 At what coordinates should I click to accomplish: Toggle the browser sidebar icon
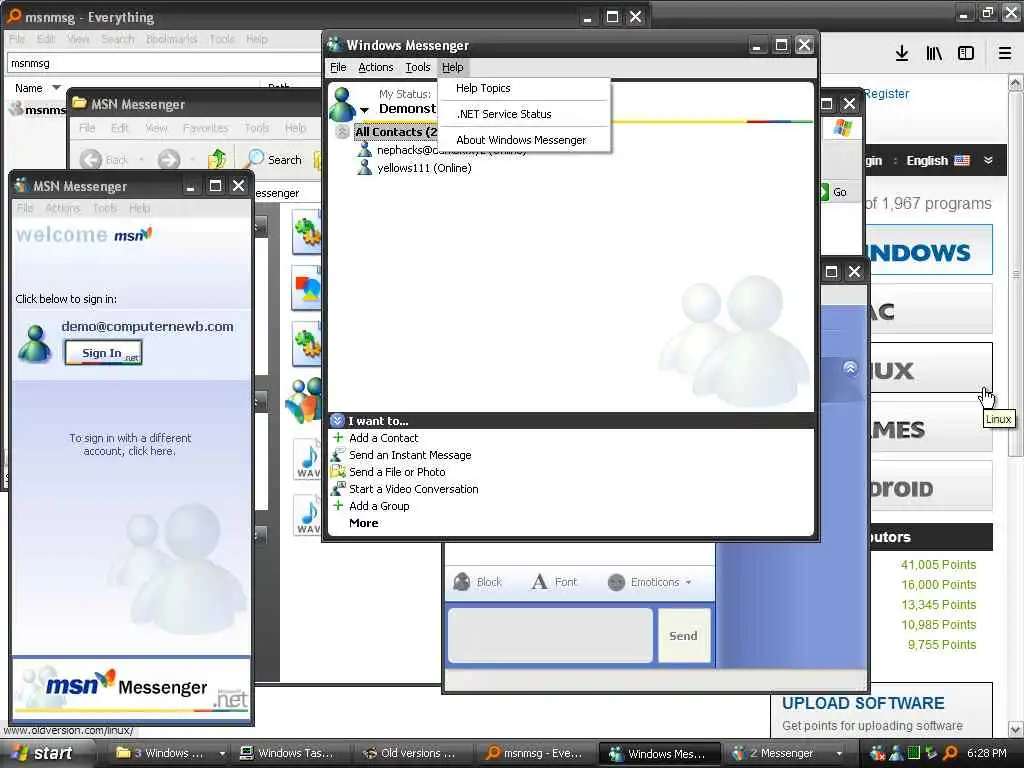point(966,54)
